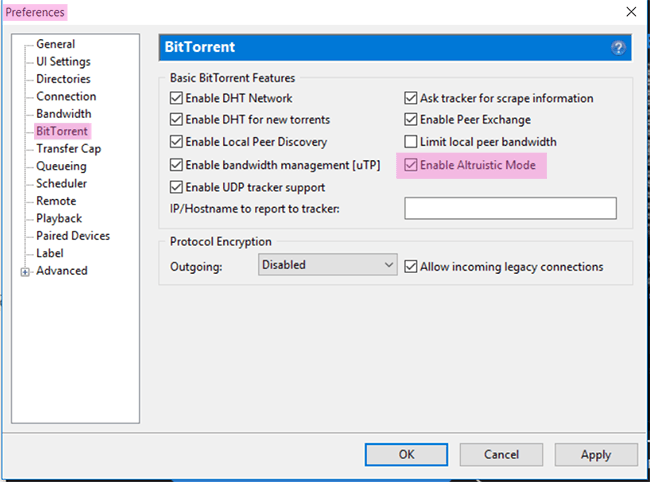Toggle Enable Peer Exchange checkbox
This screenshot has width=650, height=482.
tap(410, 119)
